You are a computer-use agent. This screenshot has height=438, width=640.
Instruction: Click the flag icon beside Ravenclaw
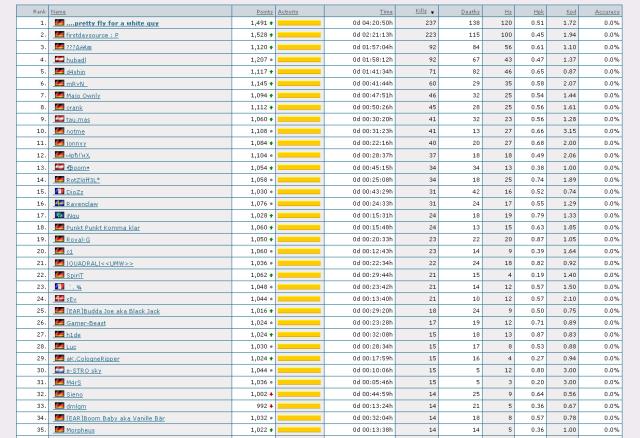[x=59, y=203]
